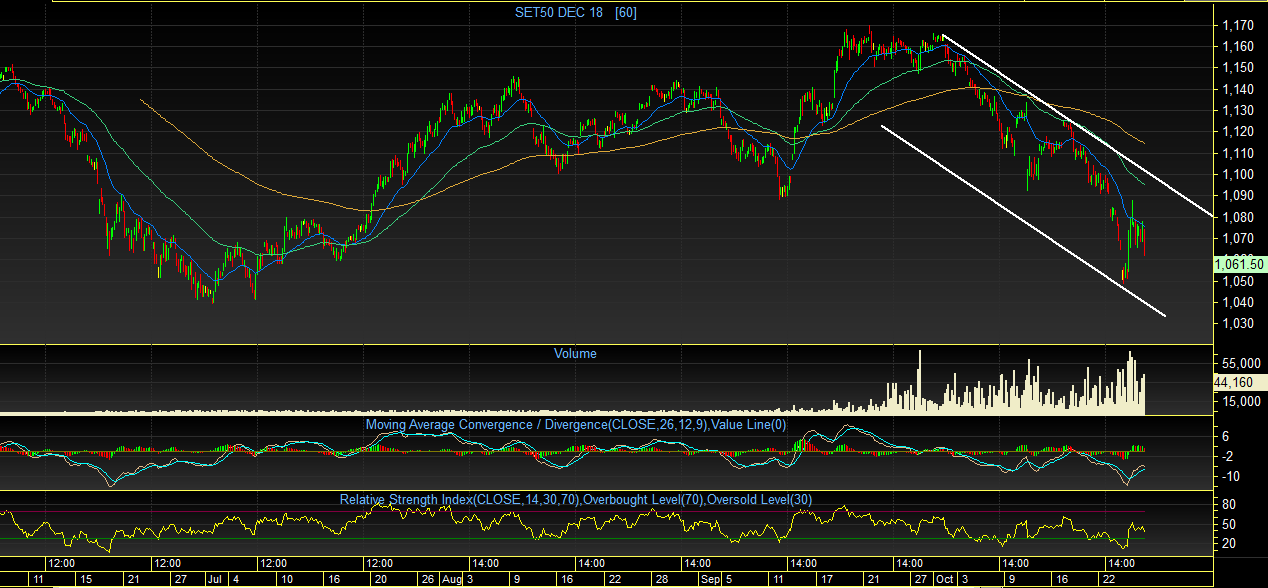
Task: Click the 1,100 price axis label
Action: coord(1237,174)
